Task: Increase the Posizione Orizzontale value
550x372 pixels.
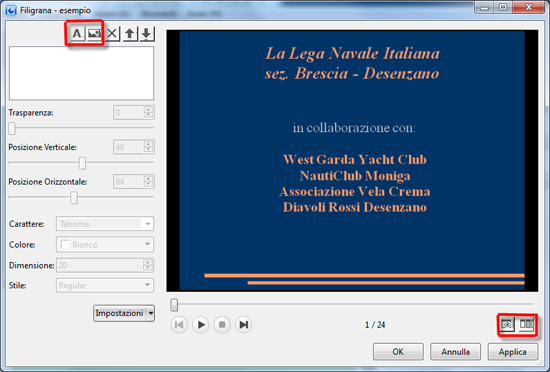Action: click(x=148, y=178)
